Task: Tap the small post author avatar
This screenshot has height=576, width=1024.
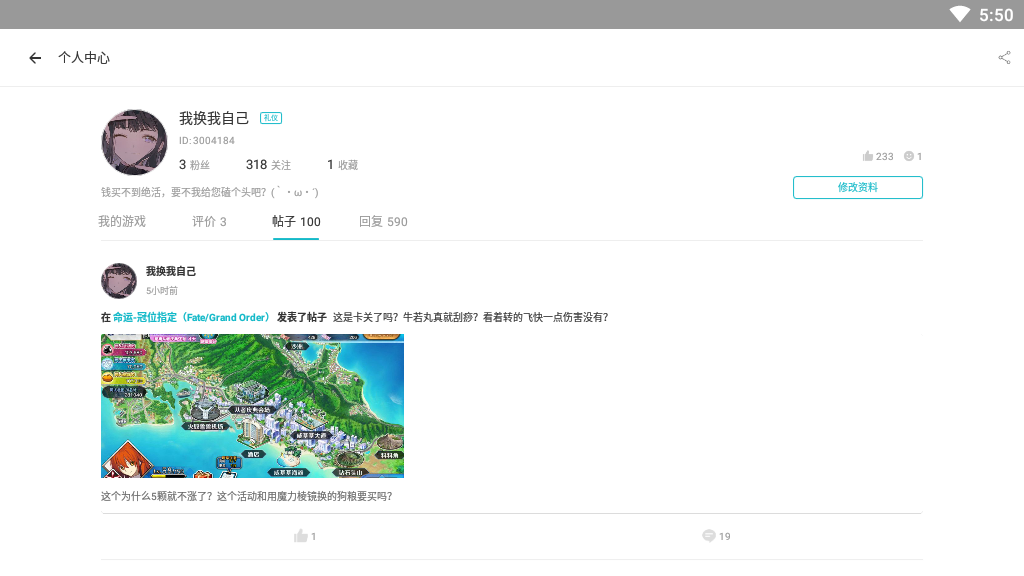Action: click(x=119, y=281)
